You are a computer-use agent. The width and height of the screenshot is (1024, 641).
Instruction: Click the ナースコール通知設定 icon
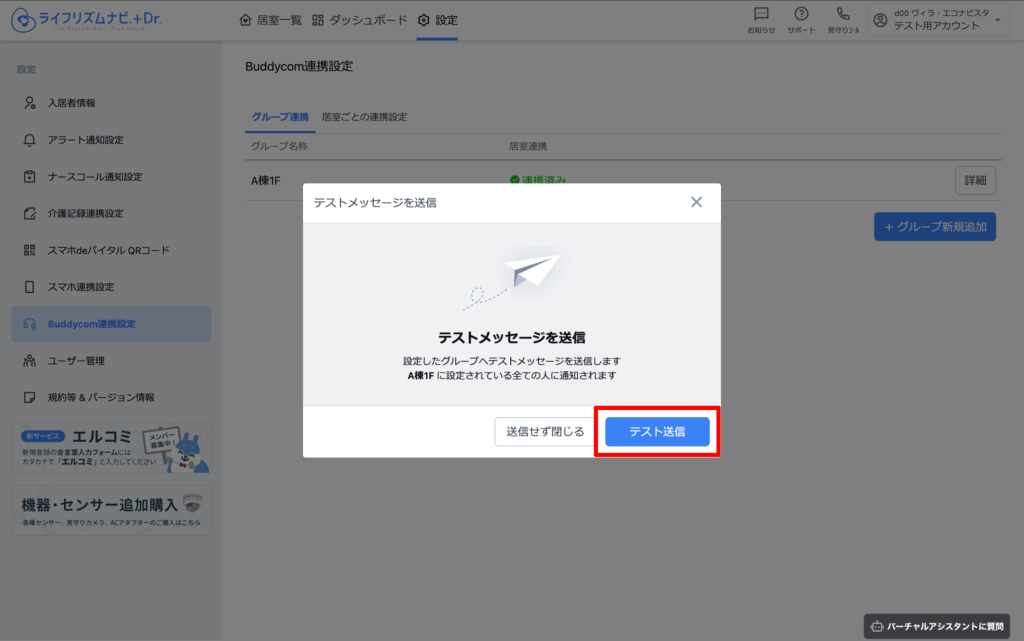(29, 177)
